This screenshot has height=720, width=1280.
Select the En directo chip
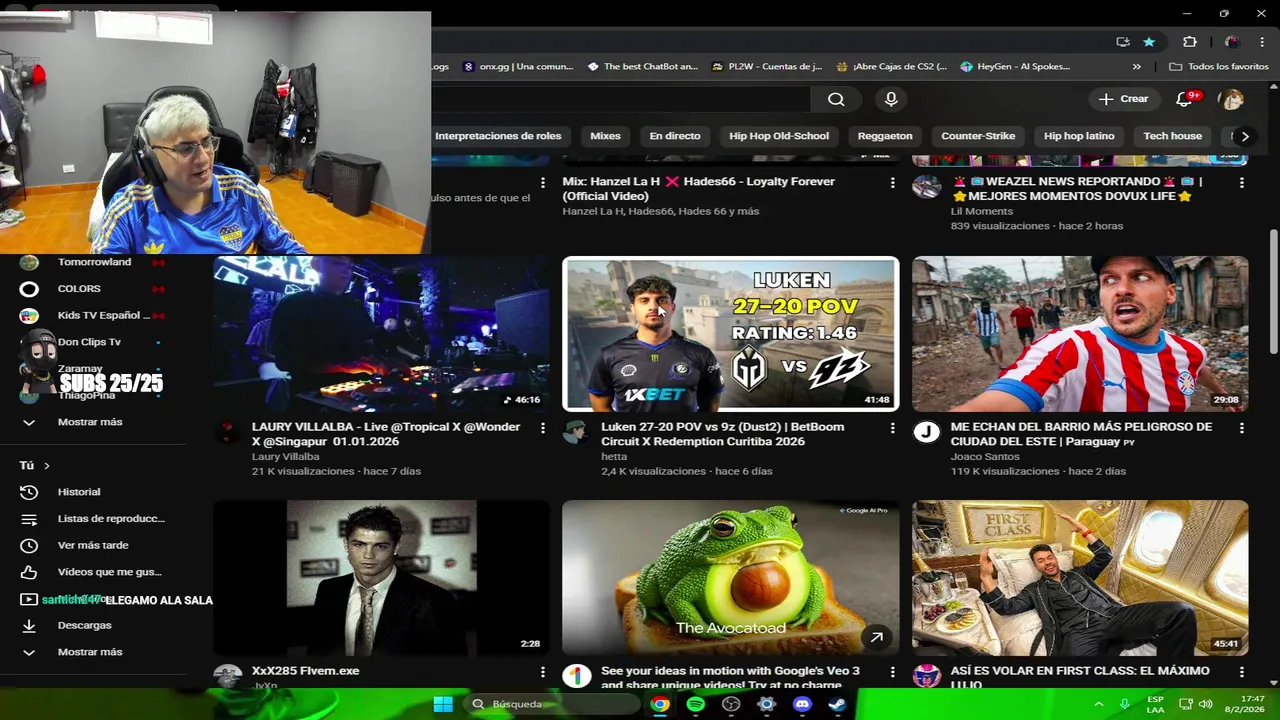675,136
